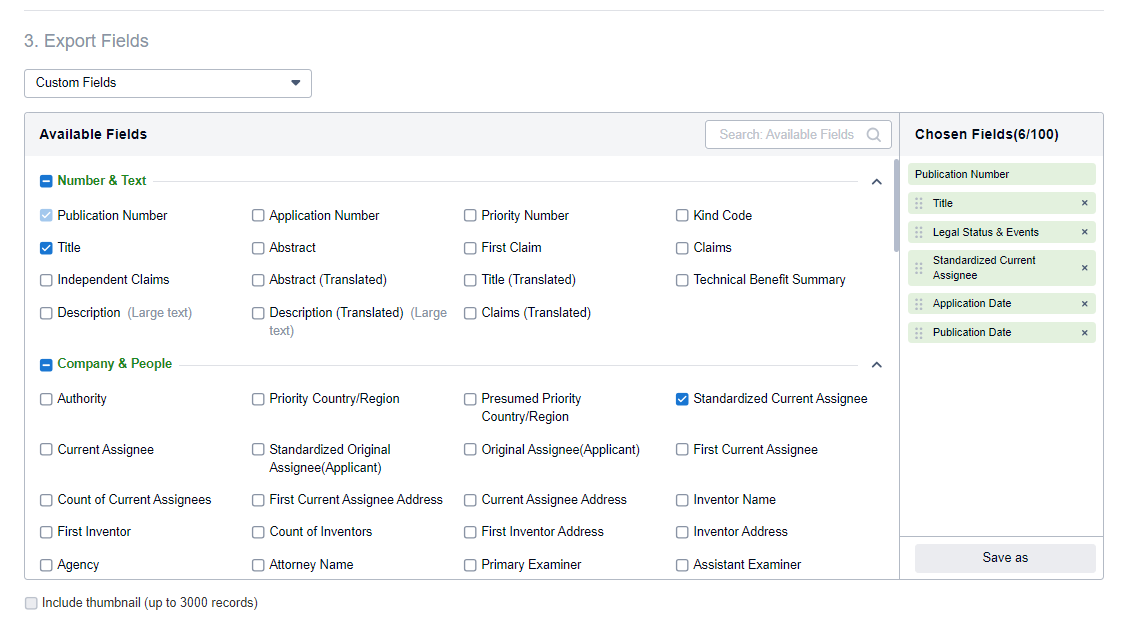Click the search magnifier icon in Available Fields
1131x627 pixels.
(873, 134)
